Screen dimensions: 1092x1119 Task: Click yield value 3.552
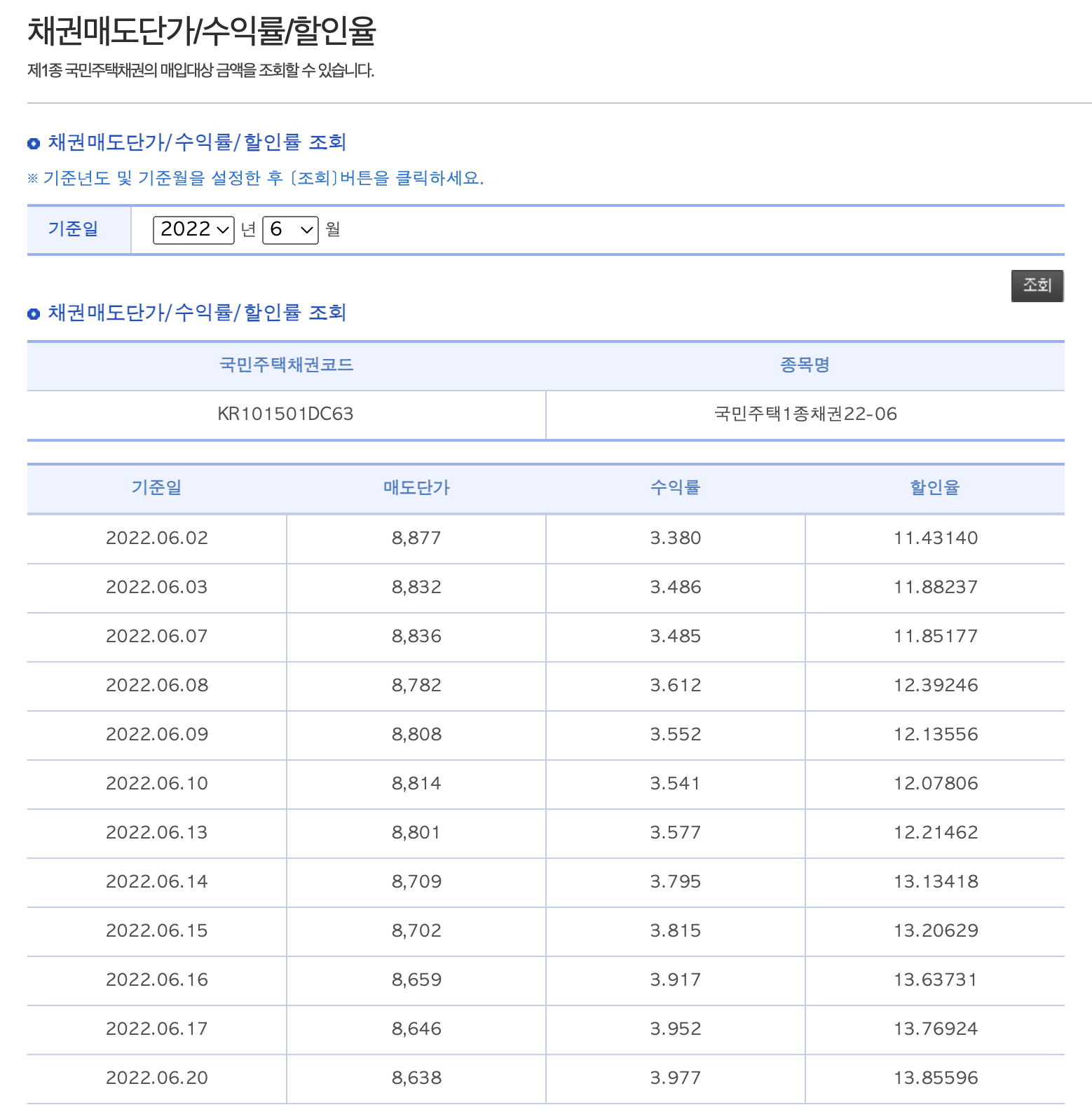click(x=676, y=735)
